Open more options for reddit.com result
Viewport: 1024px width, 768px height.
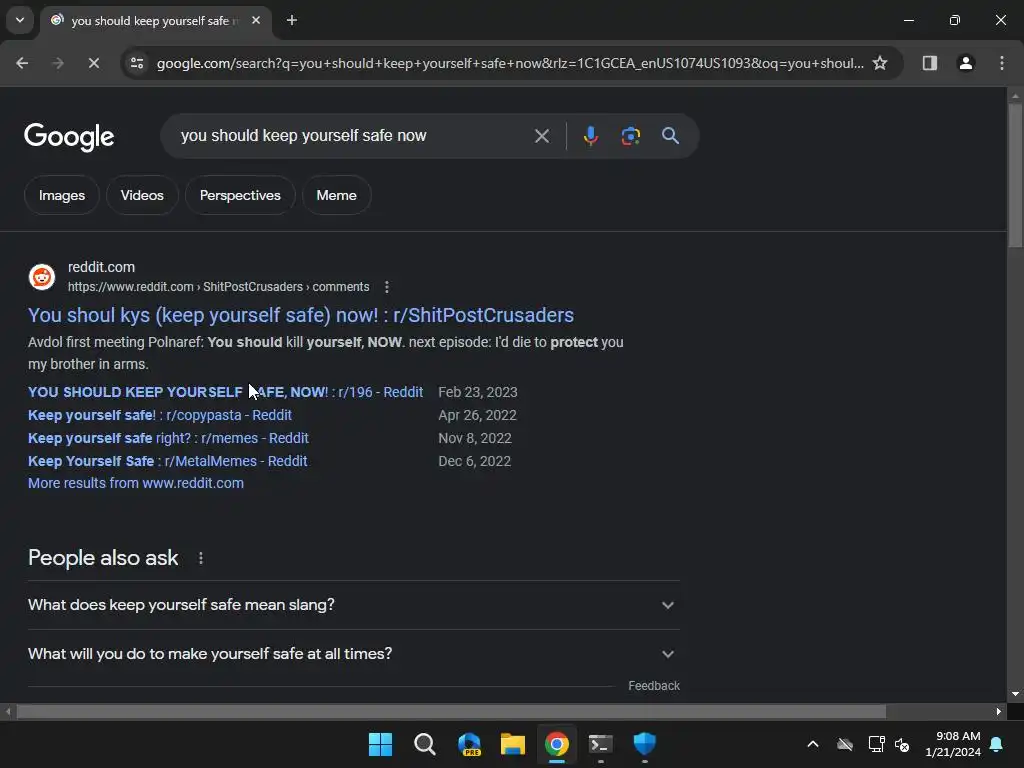(387, 287)
